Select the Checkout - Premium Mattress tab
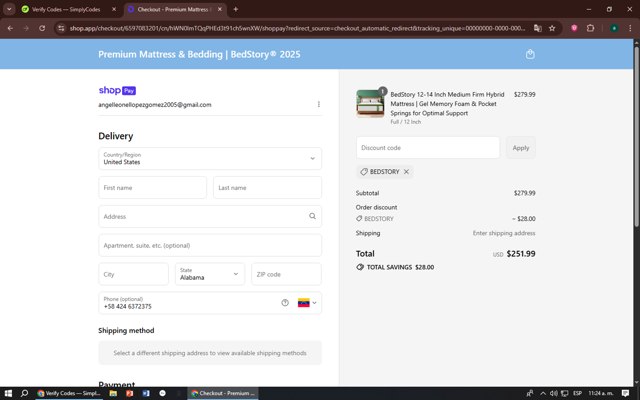 pyautogui.click(x=175, y=9)
